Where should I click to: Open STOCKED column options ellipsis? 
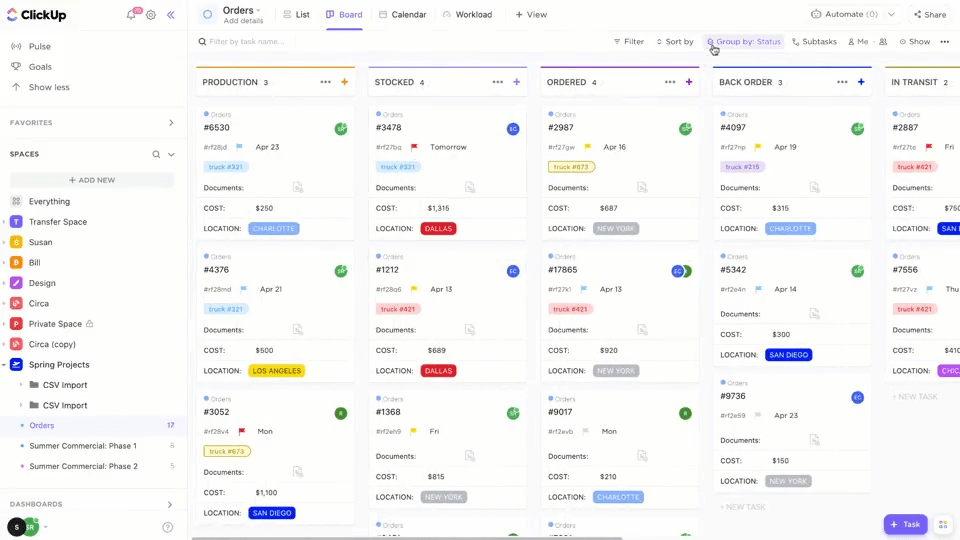(x=497, y=82)
